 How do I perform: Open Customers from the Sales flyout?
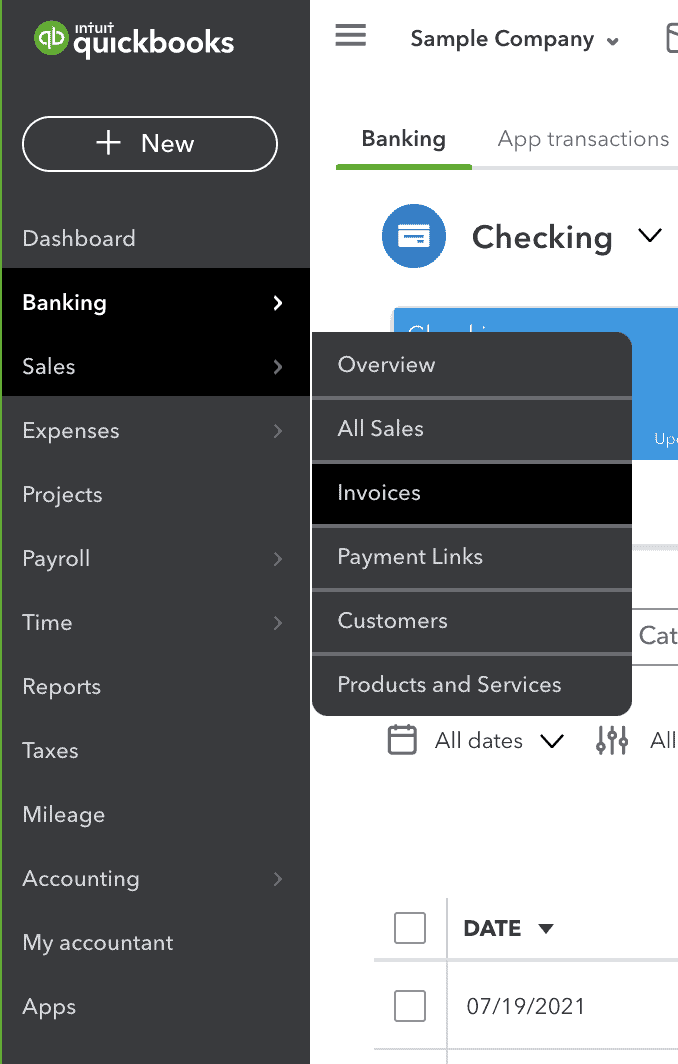pos(472,621)
